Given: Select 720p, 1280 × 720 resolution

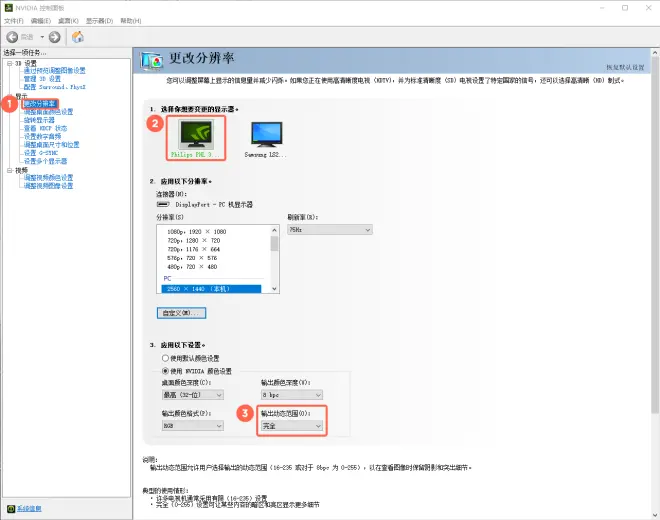Looking at the screenshot, I should (194, 240).
